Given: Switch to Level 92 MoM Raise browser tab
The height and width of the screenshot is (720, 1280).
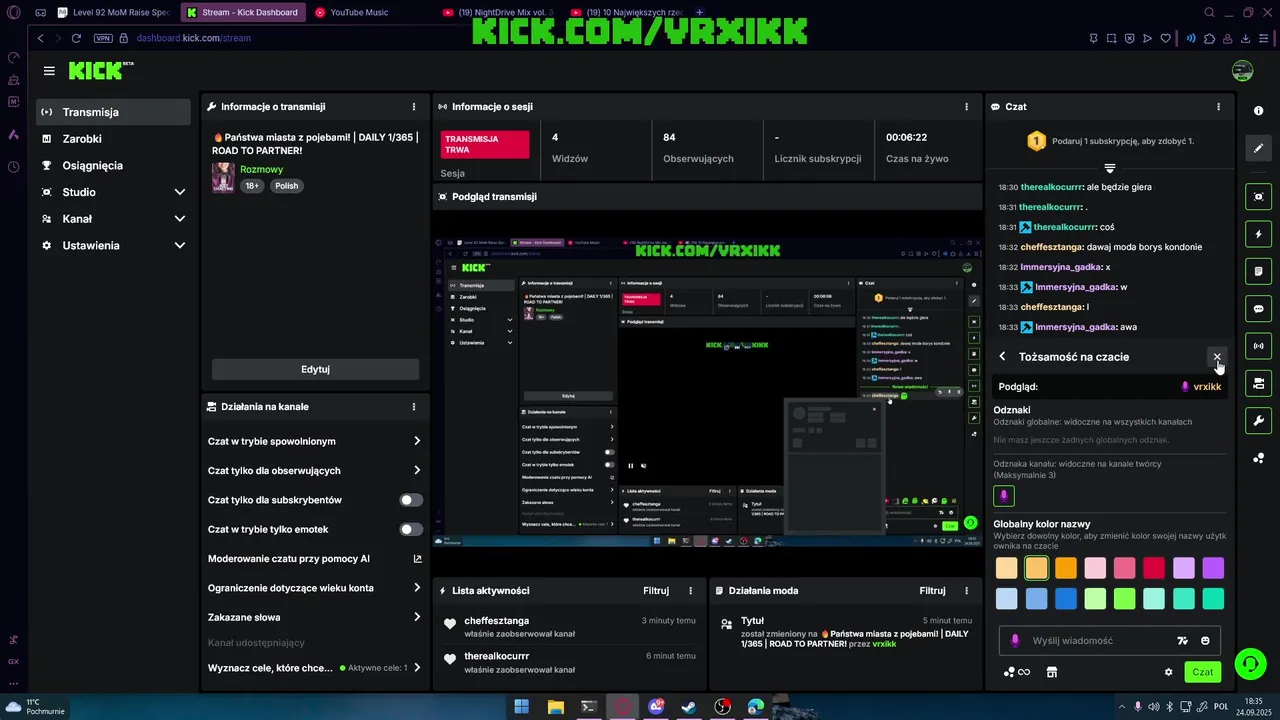Looking at the screenshot, I should click(113, 13).
